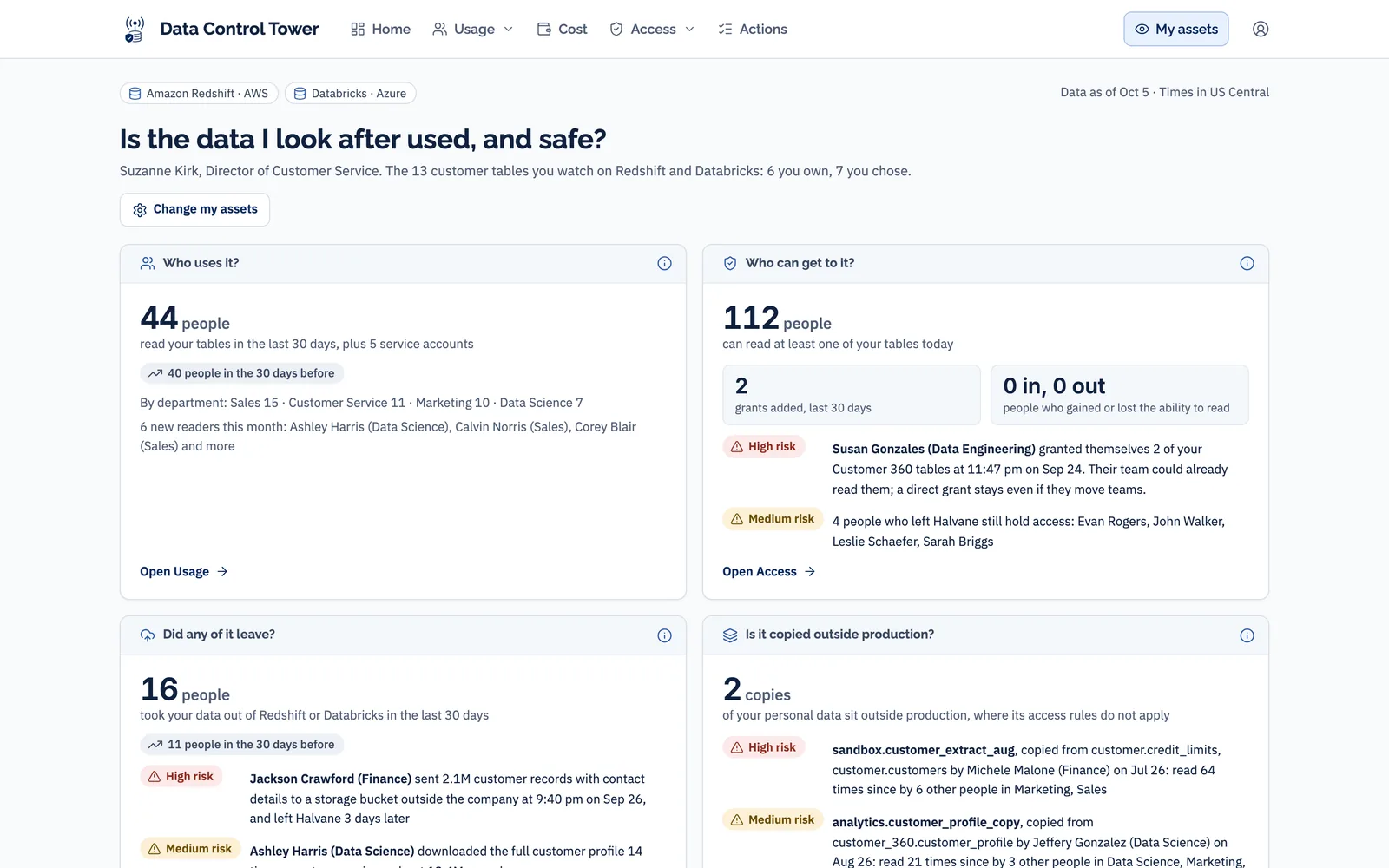This screenshot has height=868, width=1389.
Task: Follow the Open Access link
Action: 769,571
